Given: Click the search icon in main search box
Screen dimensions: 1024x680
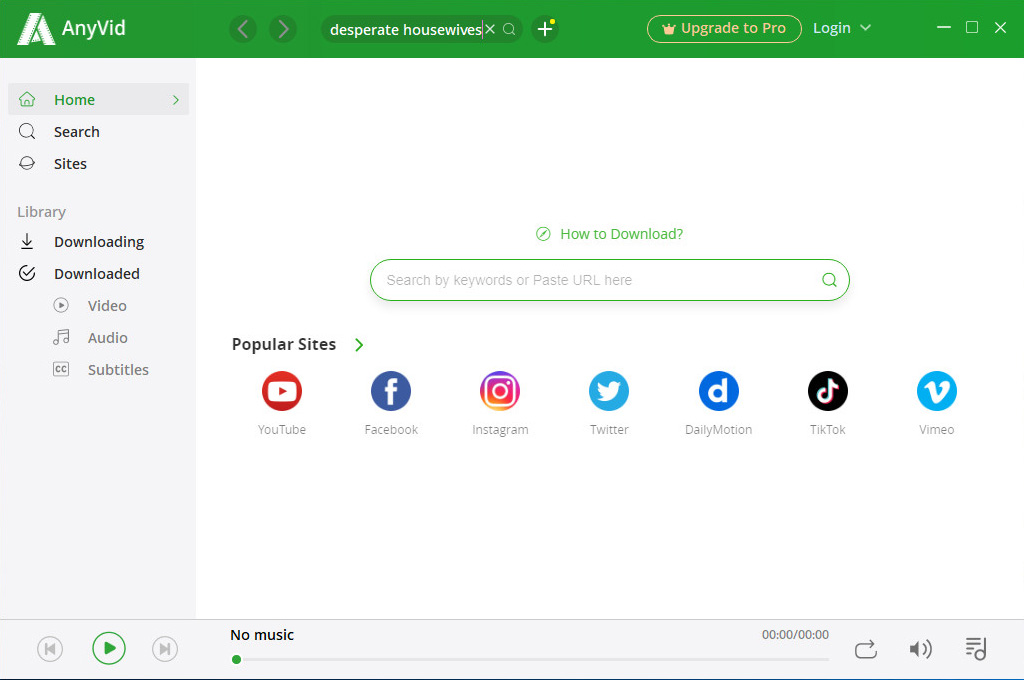Looking at the screenshot, I should click(x=829, y=280).
